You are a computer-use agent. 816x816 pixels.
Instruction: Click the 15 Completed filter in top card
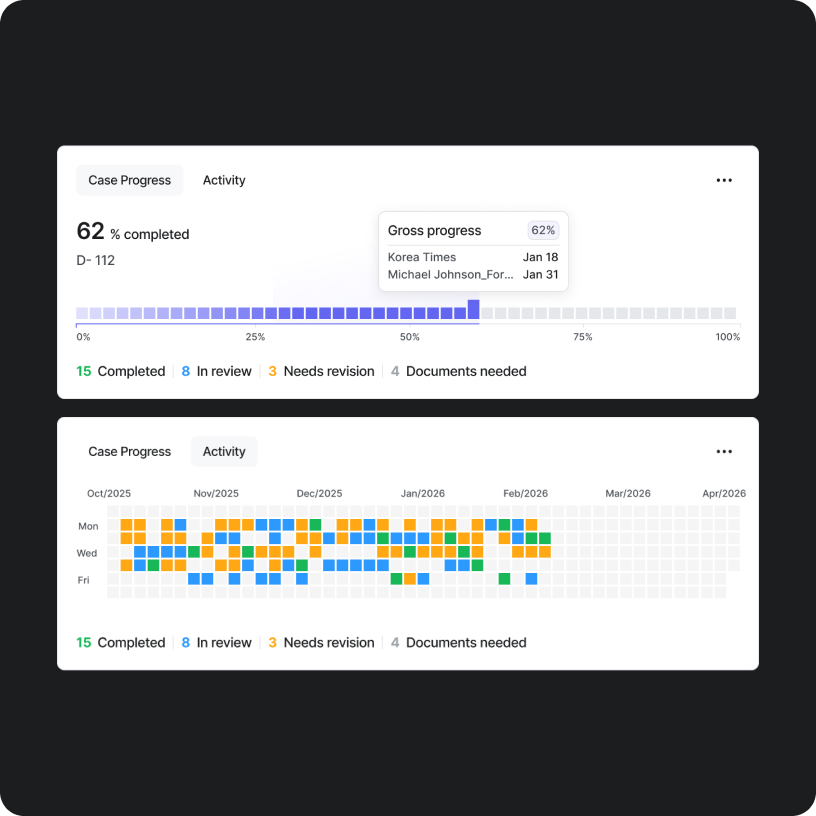(121, 371)
